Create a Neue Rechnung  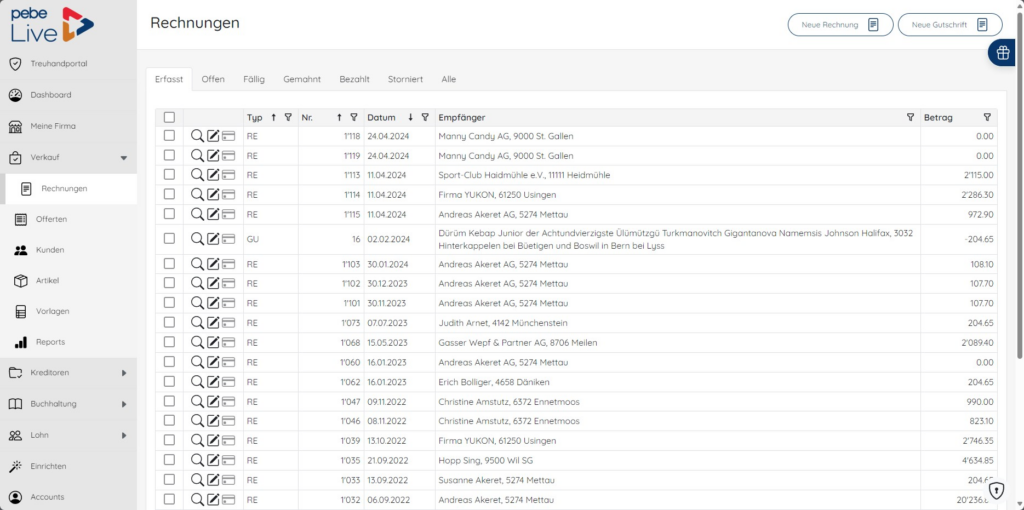click(840, 25)
